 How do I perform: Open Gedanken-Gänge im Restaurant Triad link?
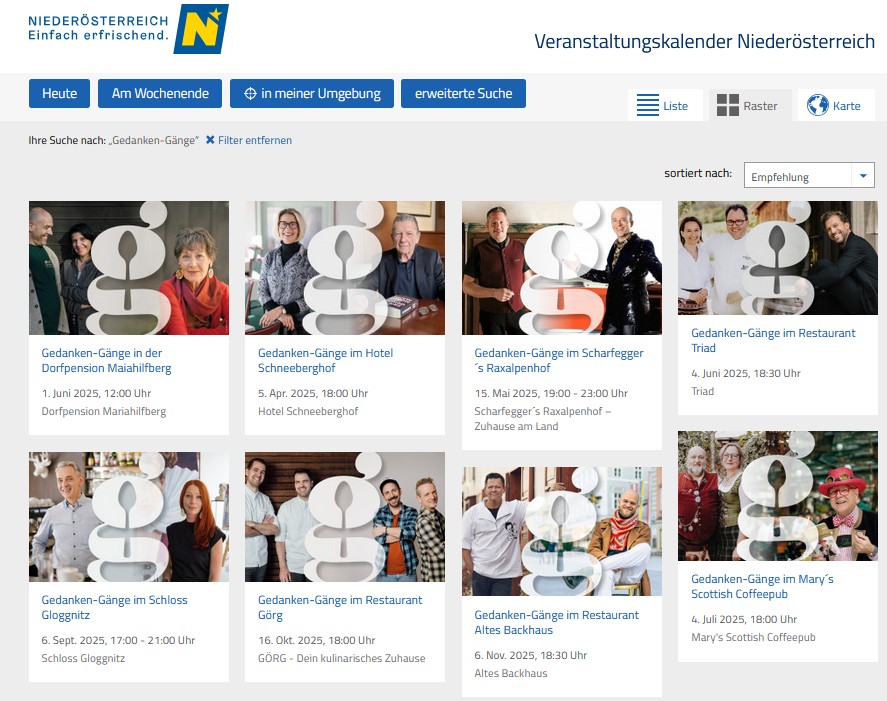click(x=773, y=341)
